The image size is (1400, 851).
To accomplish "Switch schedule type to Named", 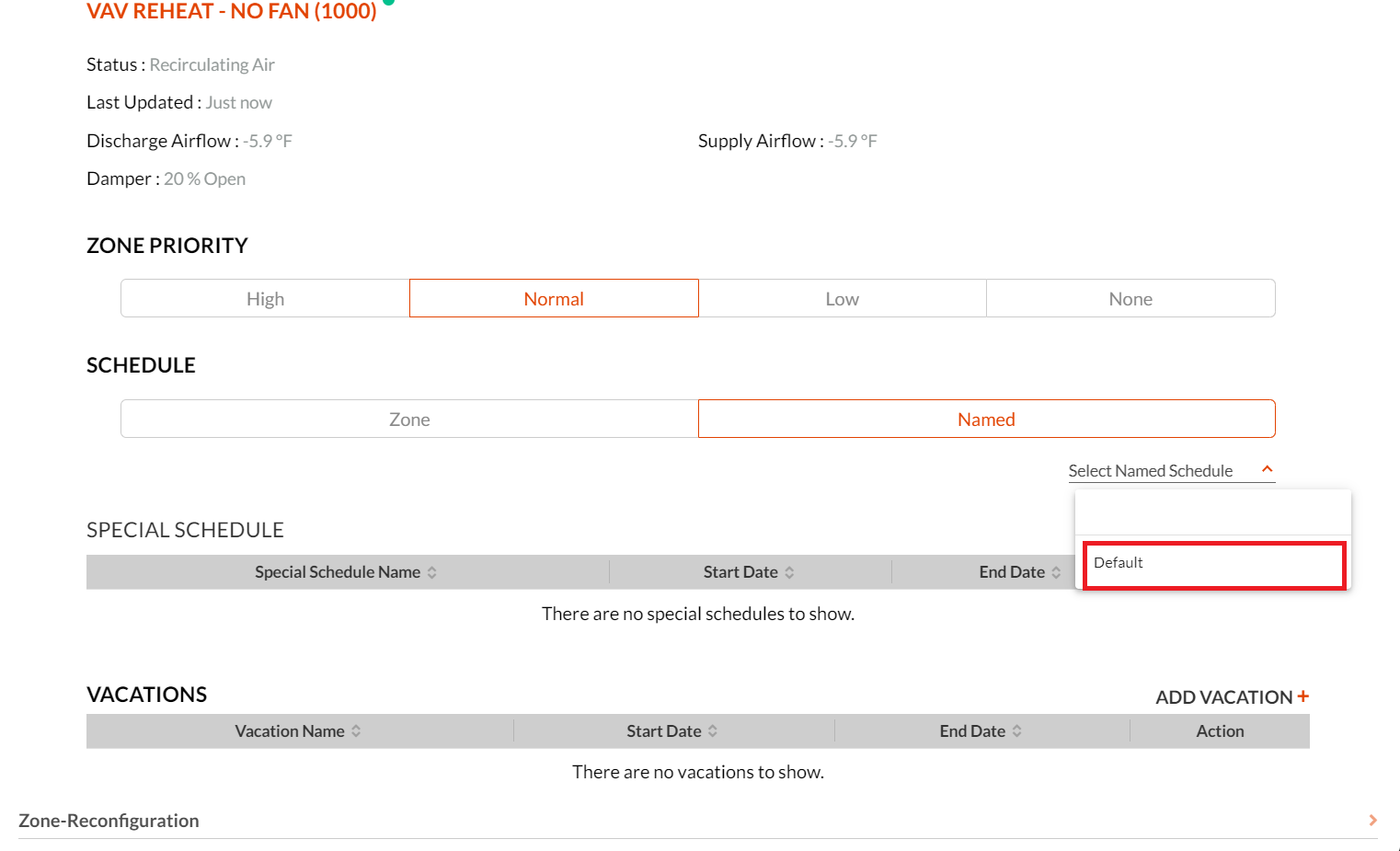I will 986,420.
